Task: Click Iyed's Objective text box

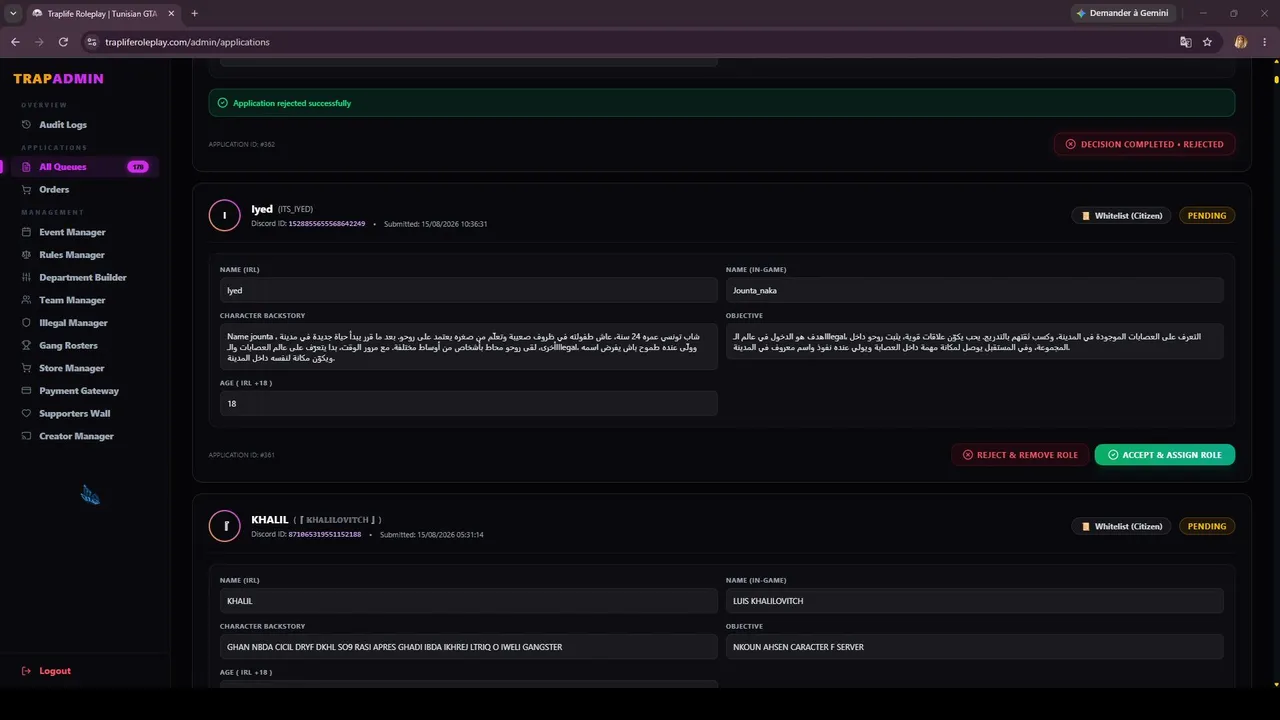Action: (974, 342)
